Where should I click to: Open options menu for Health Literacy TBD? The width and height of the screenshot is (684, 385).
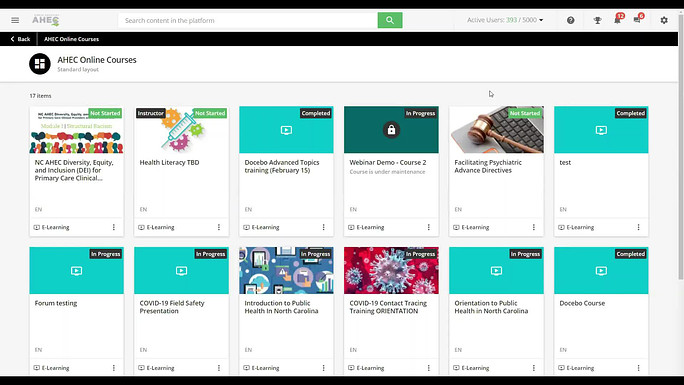(219, 227)
